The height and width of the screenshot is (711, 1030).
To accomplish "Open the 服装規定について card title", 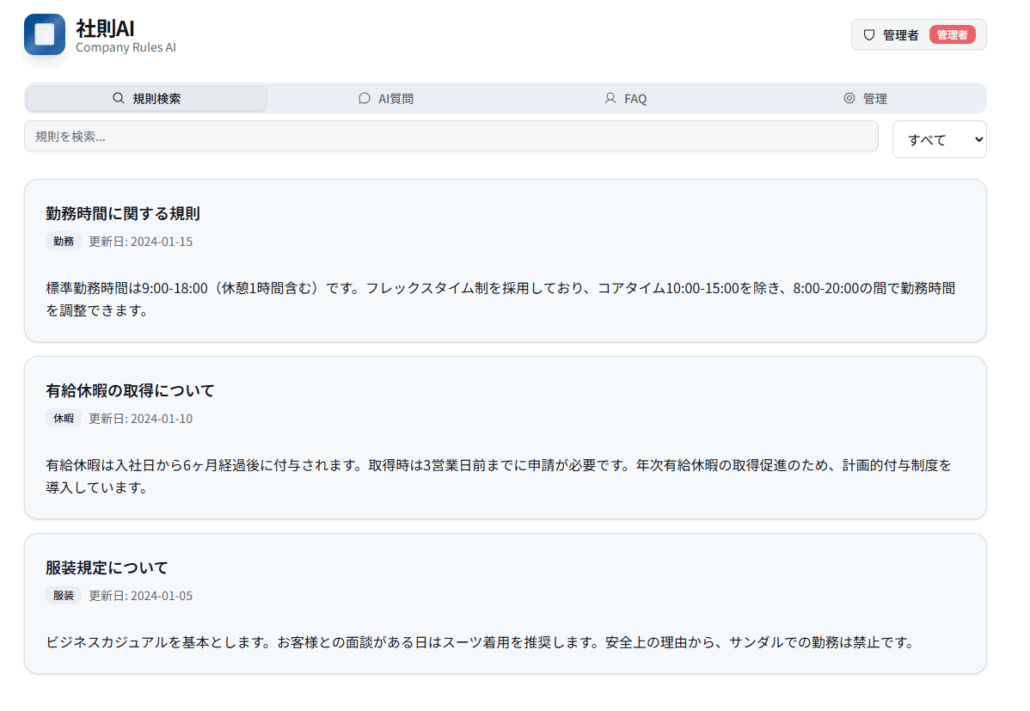I will tap(107, 568).
